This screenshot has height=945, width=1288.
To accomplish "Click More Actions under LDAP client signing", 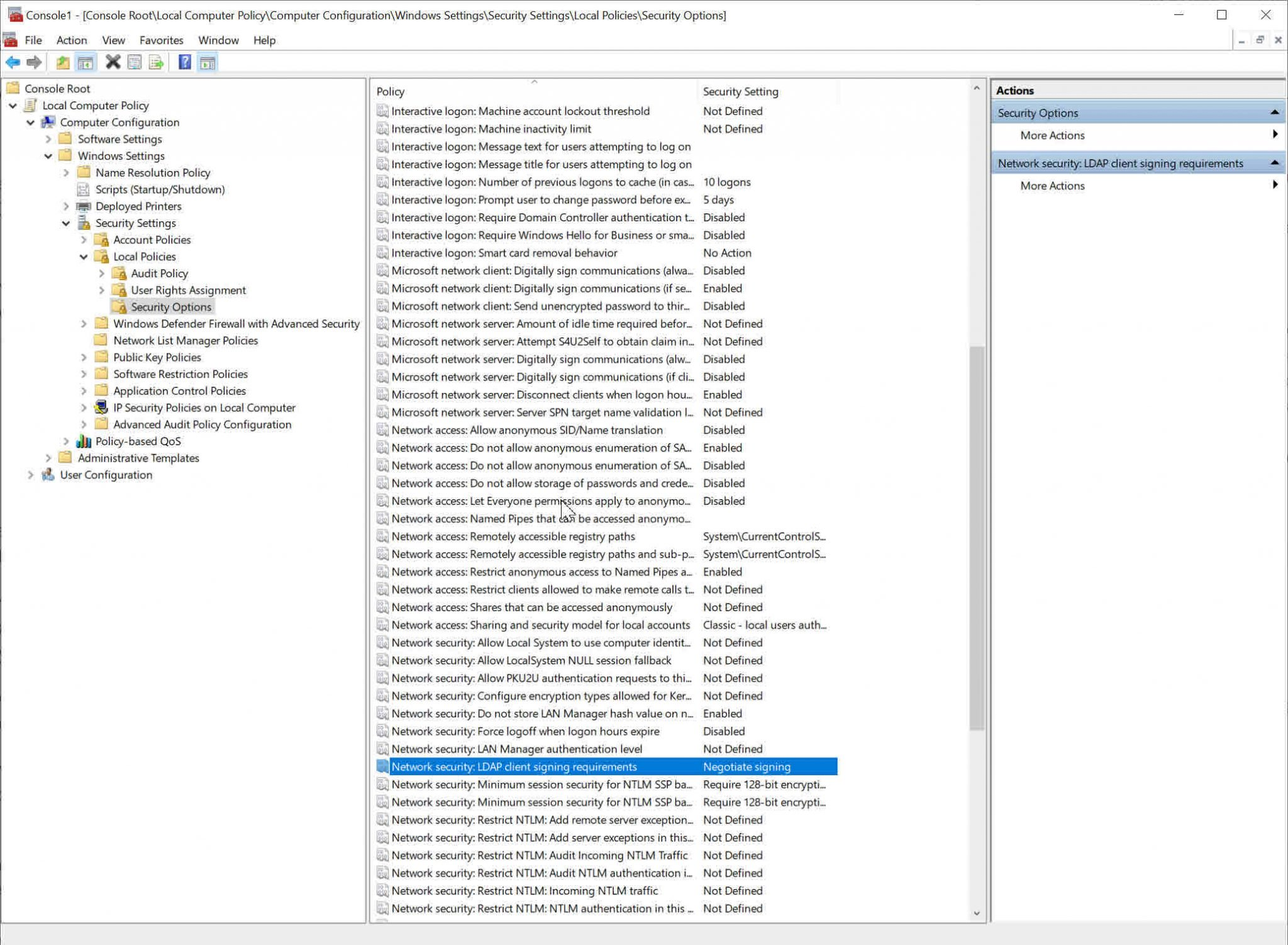I will [1052, 185].
